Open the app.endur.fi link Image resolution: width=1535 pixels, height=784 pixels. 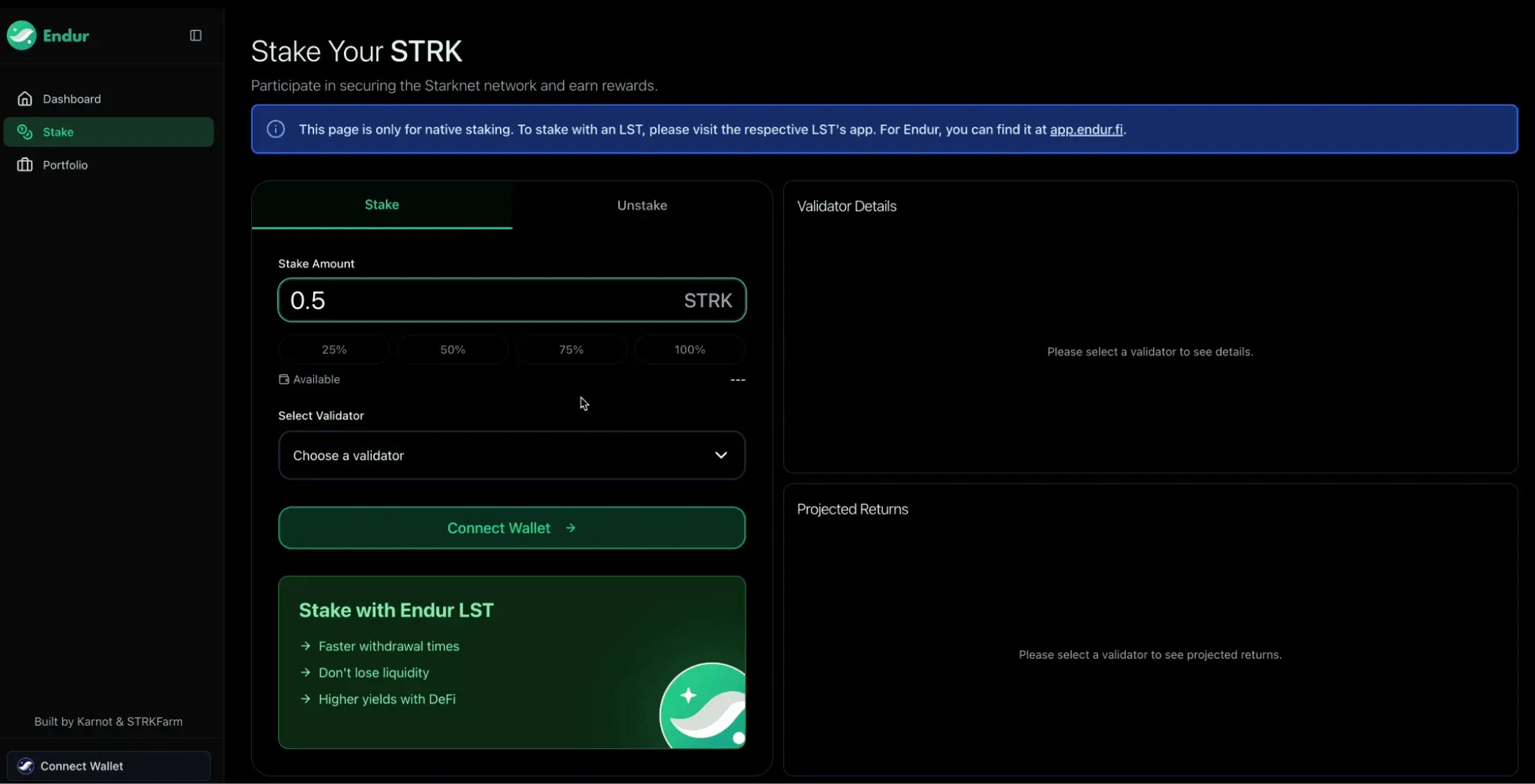click(1086, 129)
